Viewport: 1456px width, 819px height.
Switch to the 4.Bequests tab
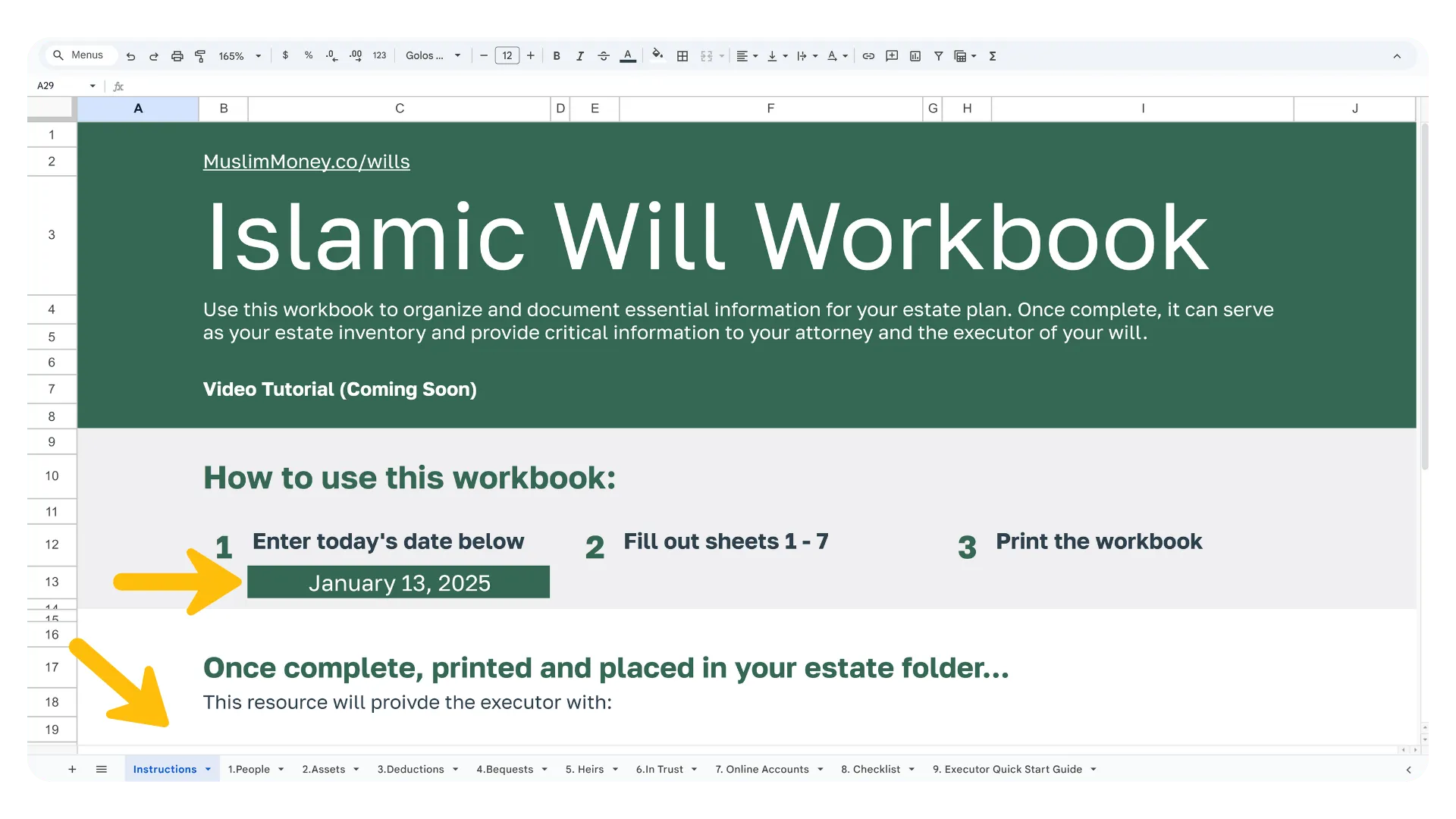(x=505, y=769)
